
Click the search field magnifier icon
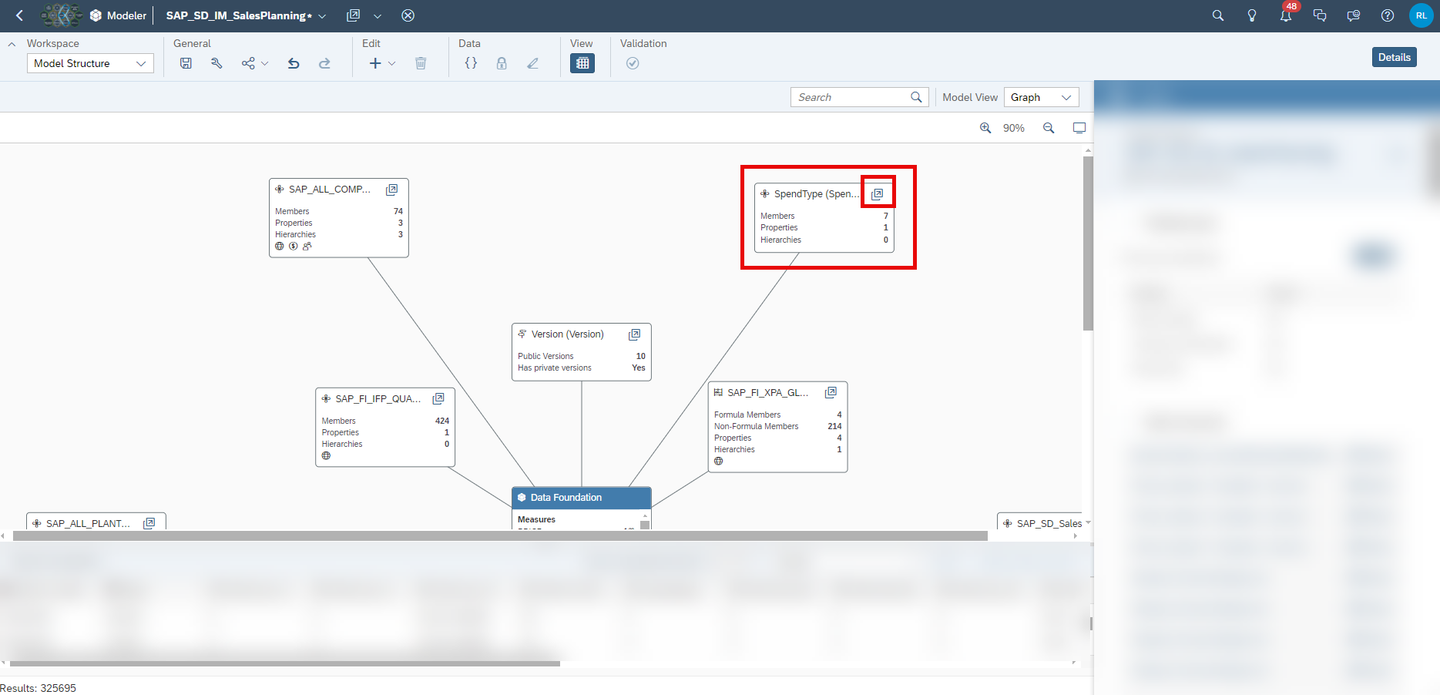click(917, 97)
